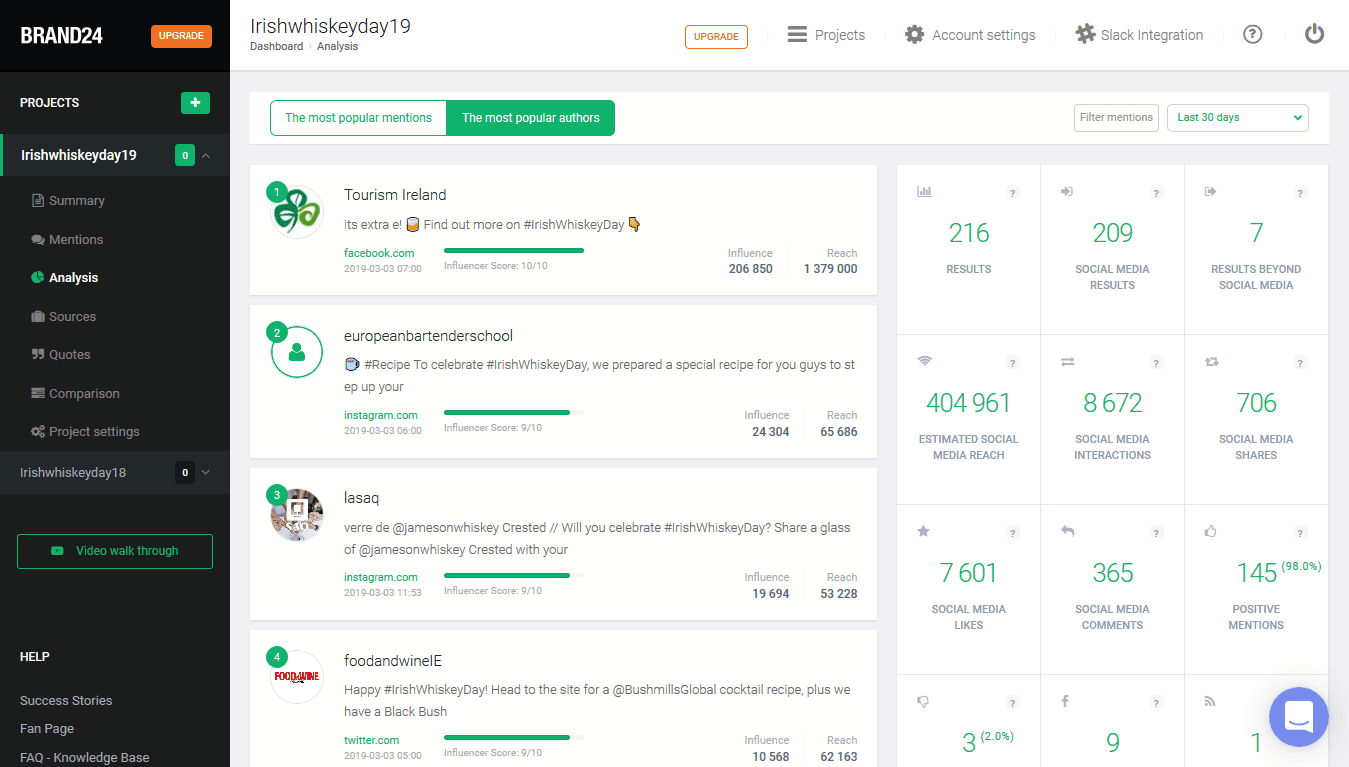Click the Filter mentions input field

tap(1116, 118)
